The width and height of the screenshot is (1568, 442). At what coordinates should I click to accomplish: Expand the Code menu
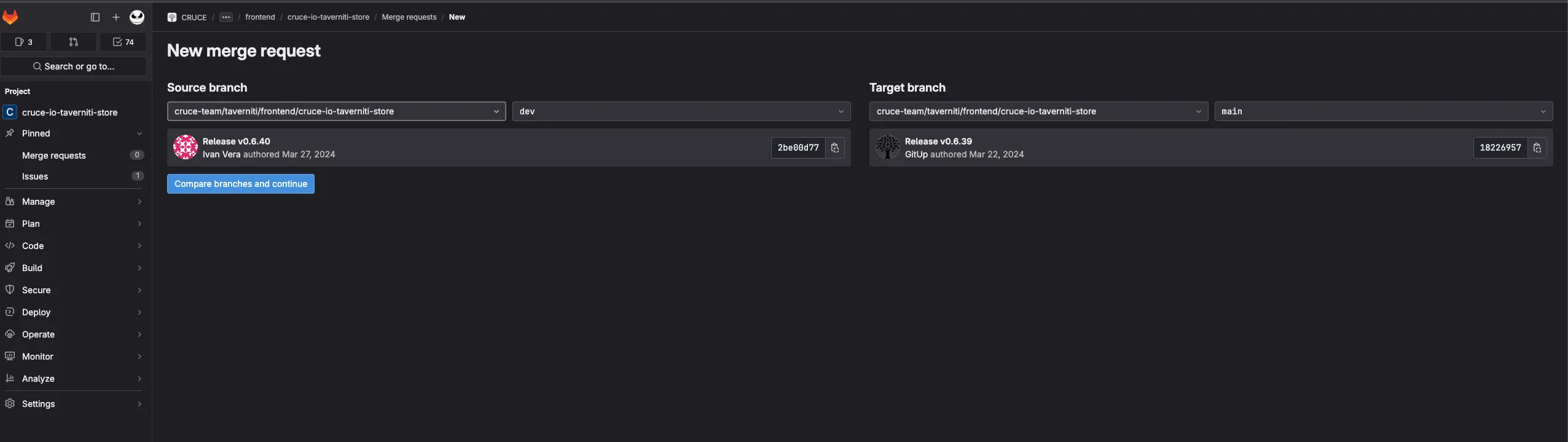point(74,246)
